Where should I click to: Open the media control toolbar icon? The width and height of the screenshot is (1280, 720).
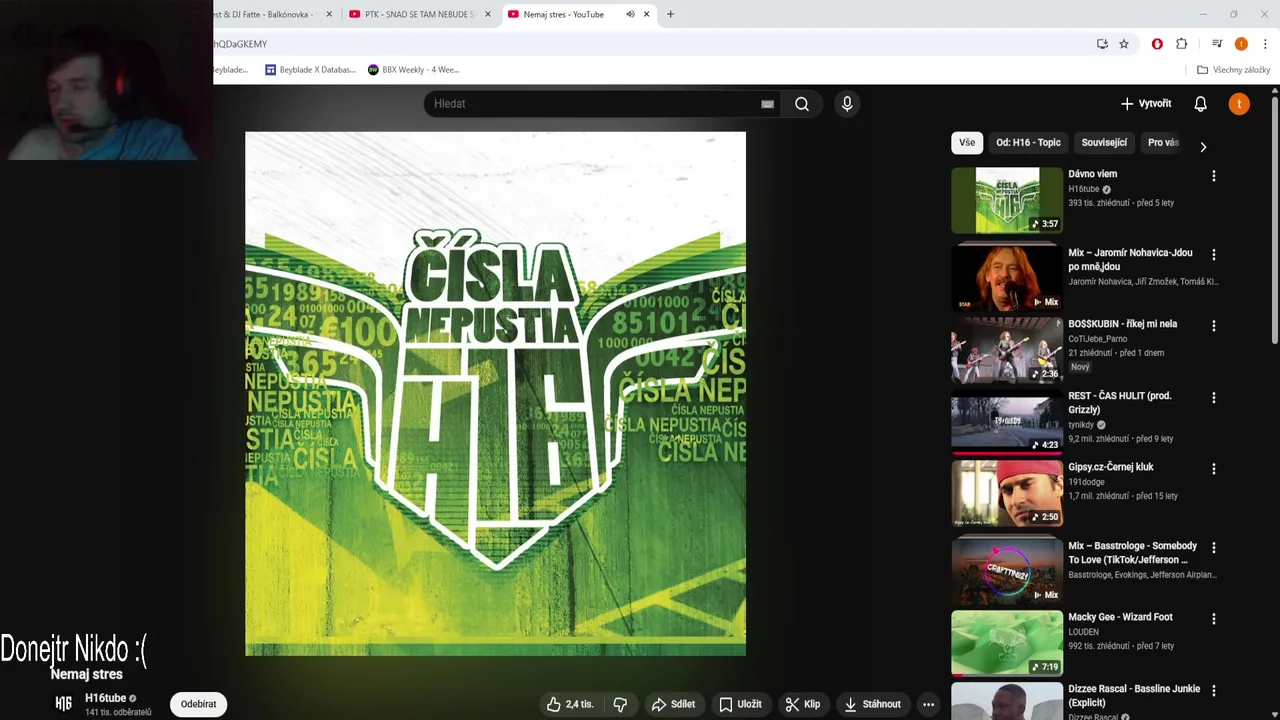(x=1217, y=44)
